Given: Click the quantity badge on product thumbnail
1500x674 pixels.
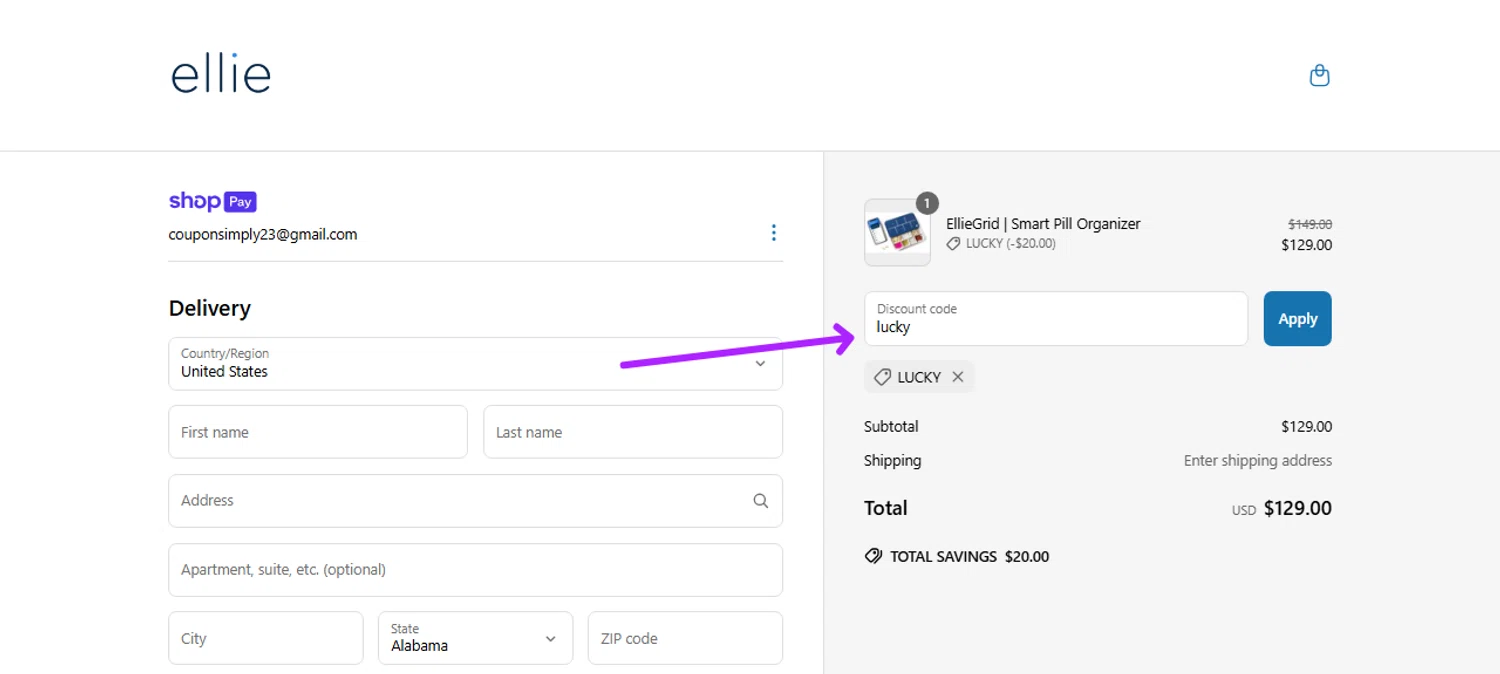Looking at the screenshot, I should point(927,204).
